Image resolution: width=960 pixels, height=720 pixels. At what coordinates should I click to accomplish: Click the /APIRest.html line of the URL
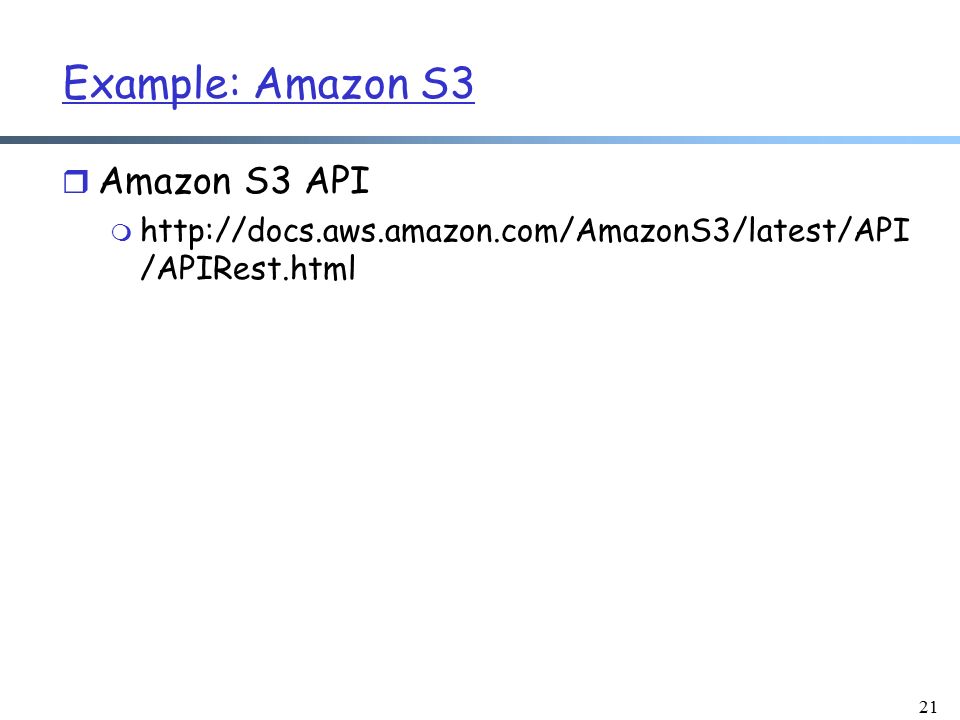[x=248, y=268]
